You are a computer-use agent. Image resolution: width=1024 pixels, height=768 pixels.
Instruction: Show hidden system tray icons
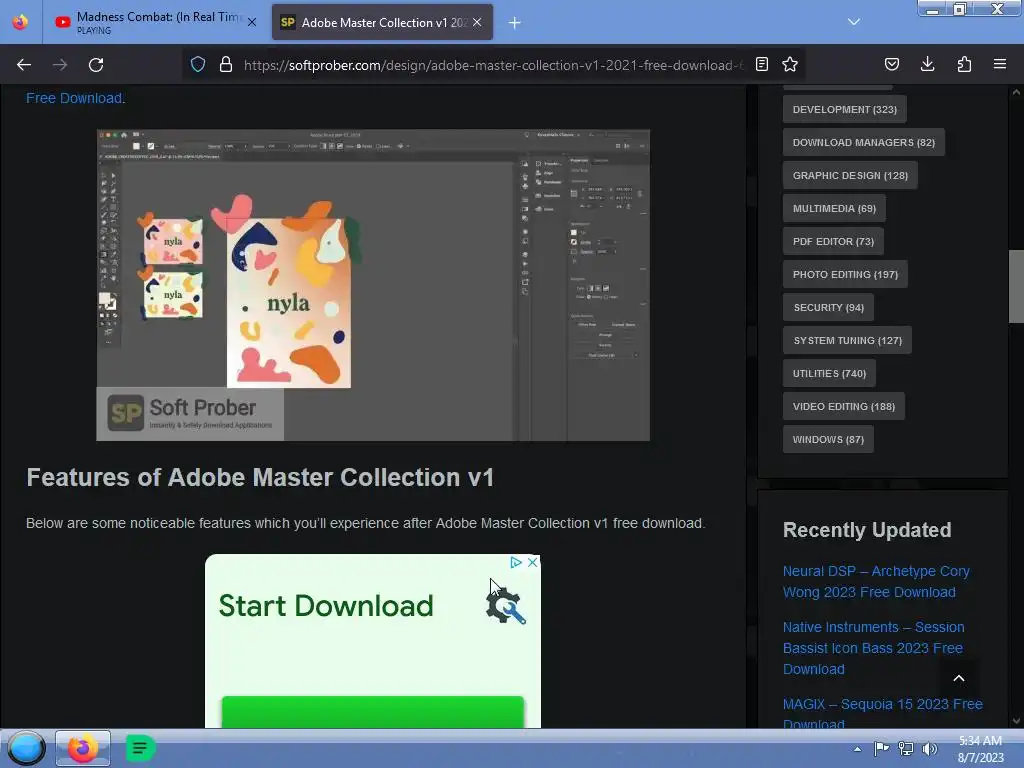click(857, 749)
